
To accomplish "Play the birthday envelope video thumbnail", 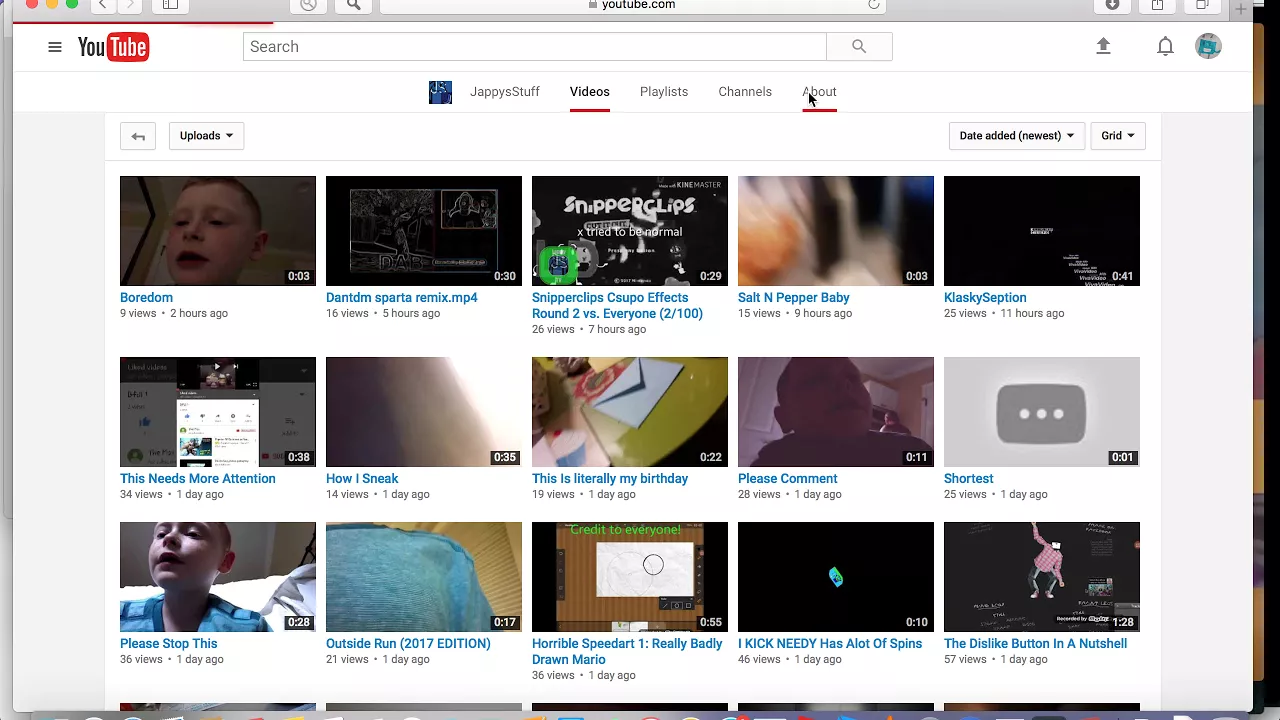I will point(630,412).
